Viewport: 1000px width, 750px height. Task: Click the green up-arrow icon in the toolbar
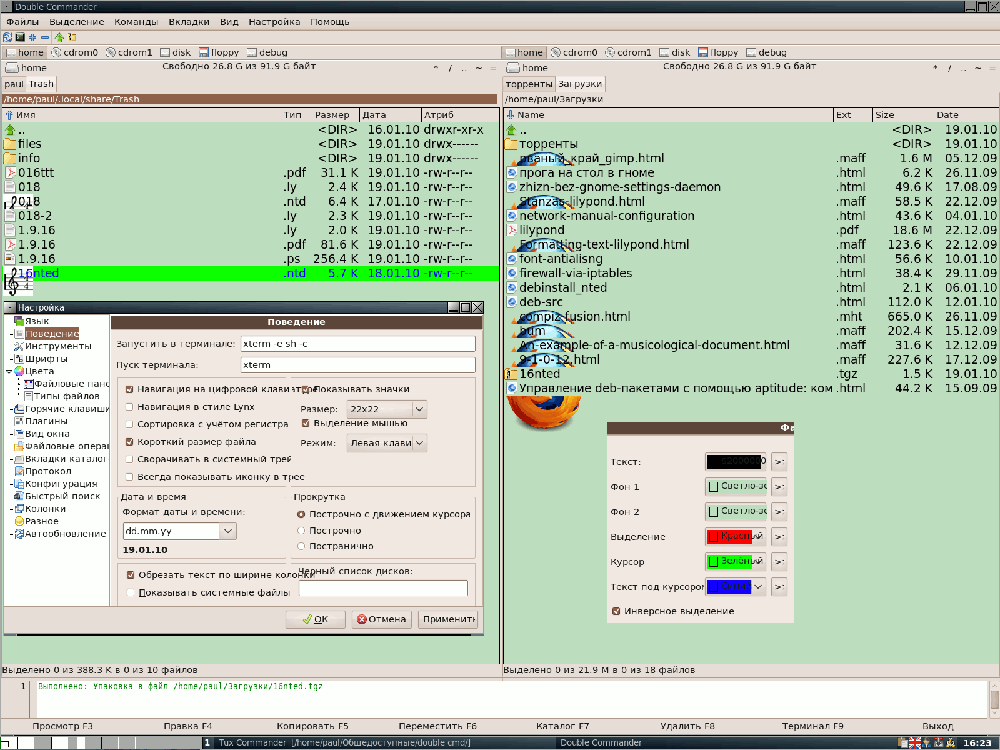click(x=59, y=37)
